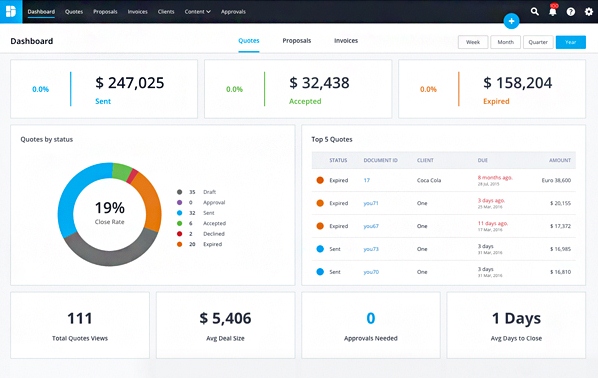The height and width of the screenshot is (378, 598).
Task: Click 111 Total Quotes Views card
Action: tap(80, 325)
